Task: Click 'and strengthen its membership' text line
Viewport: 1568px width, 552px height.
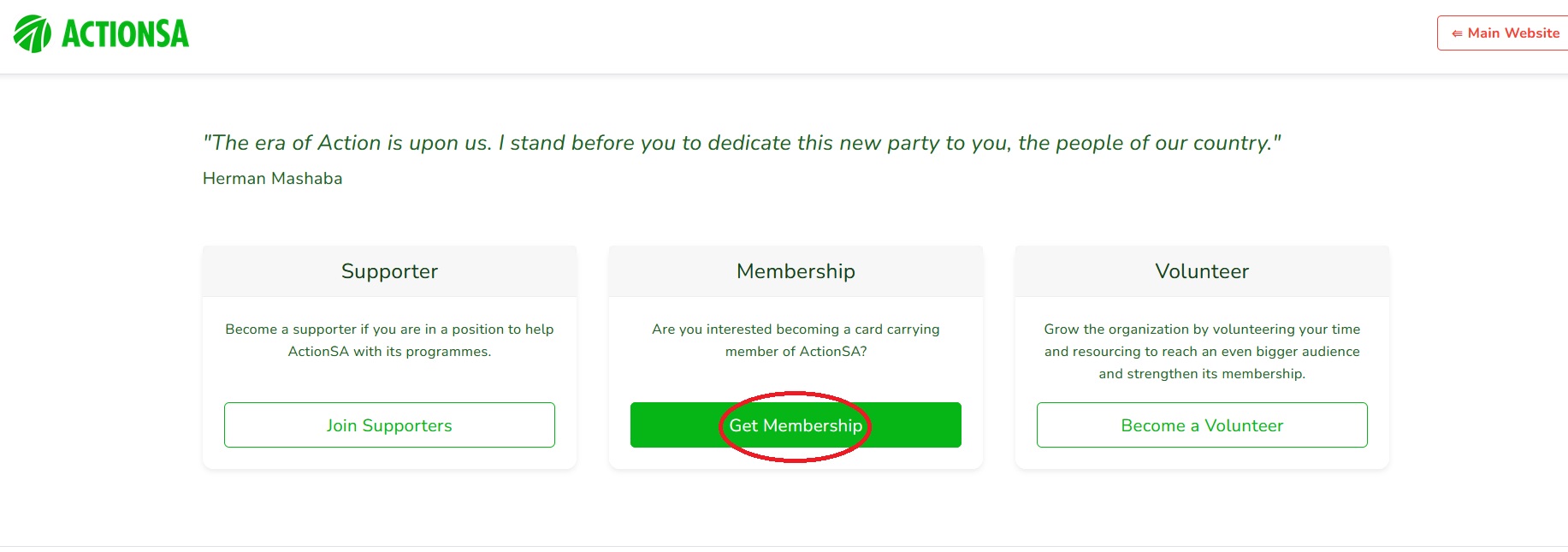Action: pyautogui.click(x=1201, y=374)
